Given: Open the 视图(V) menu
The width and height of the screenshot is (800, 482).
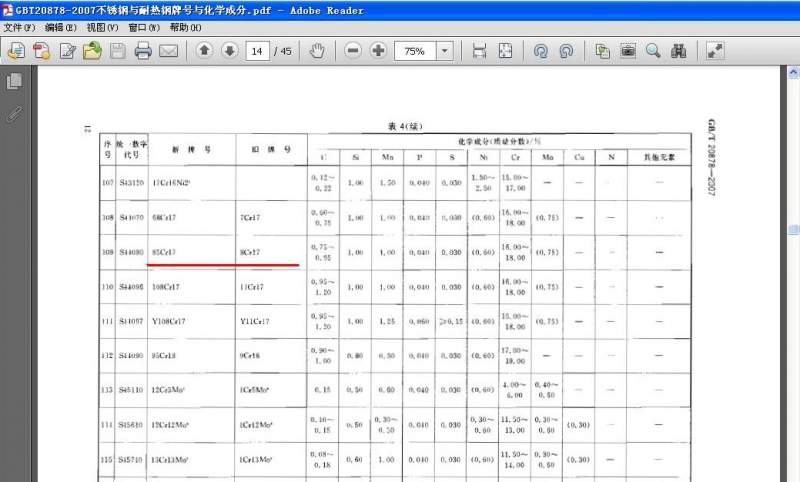Looking at the screenshot, I should coord(102,28).
